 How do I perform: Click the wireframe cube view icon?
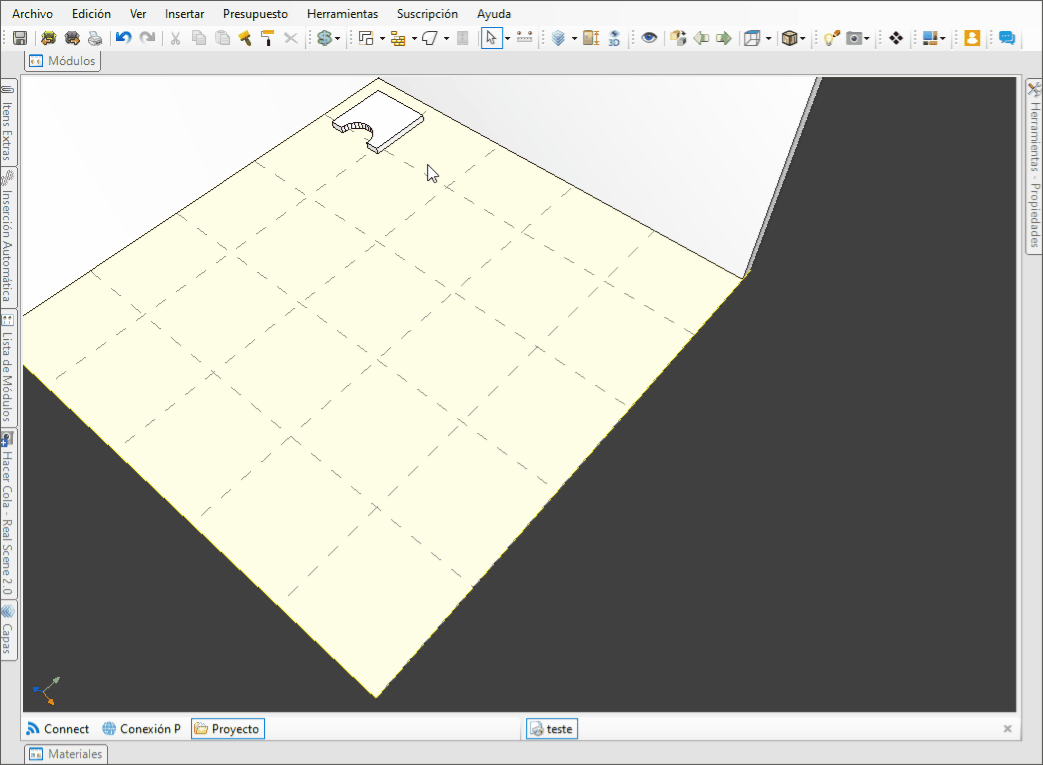tap(752, 38)
